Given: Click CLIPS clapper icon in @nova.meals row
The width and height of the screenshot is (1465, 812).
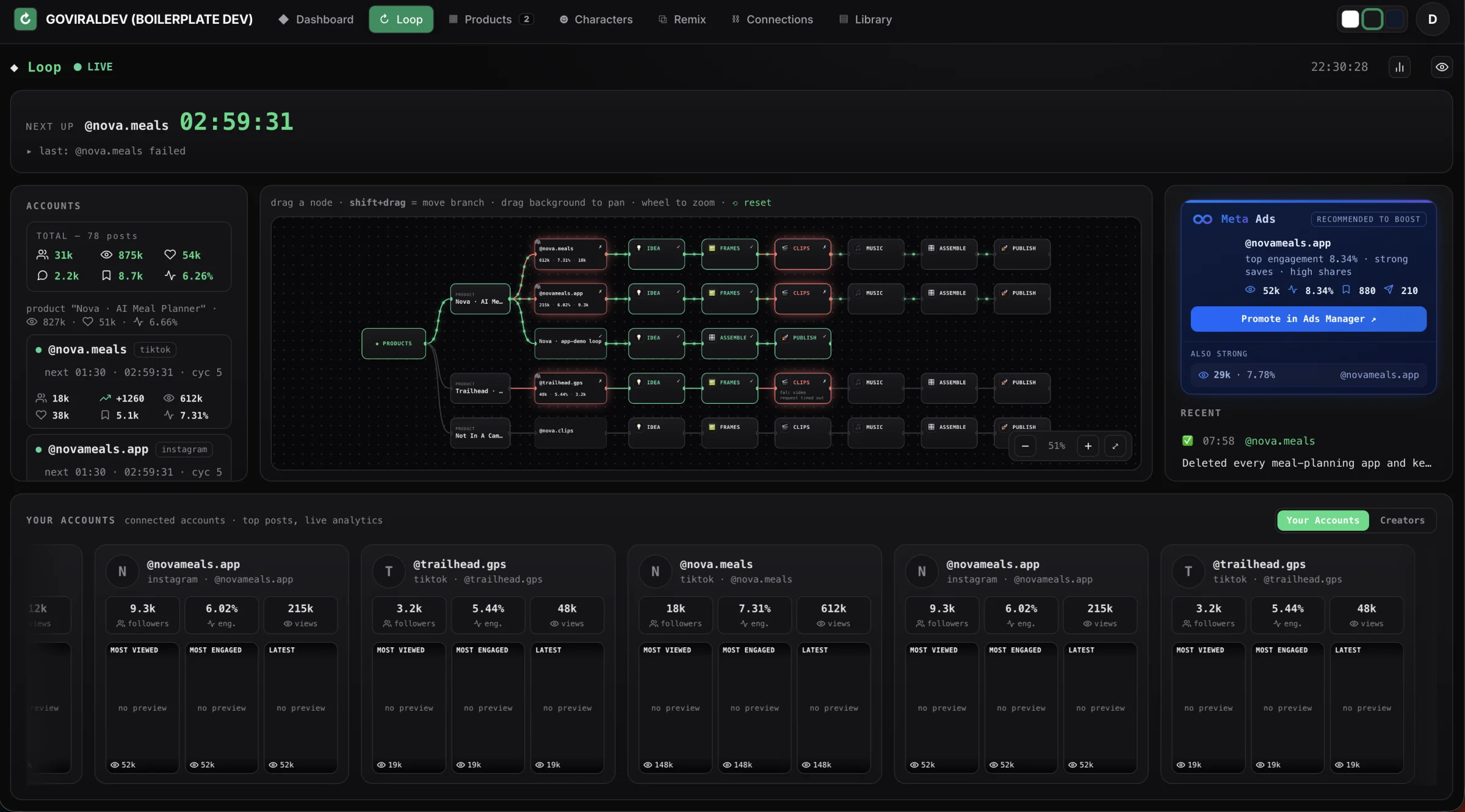Looking at the screenshot, I should [x=785, y=248].
